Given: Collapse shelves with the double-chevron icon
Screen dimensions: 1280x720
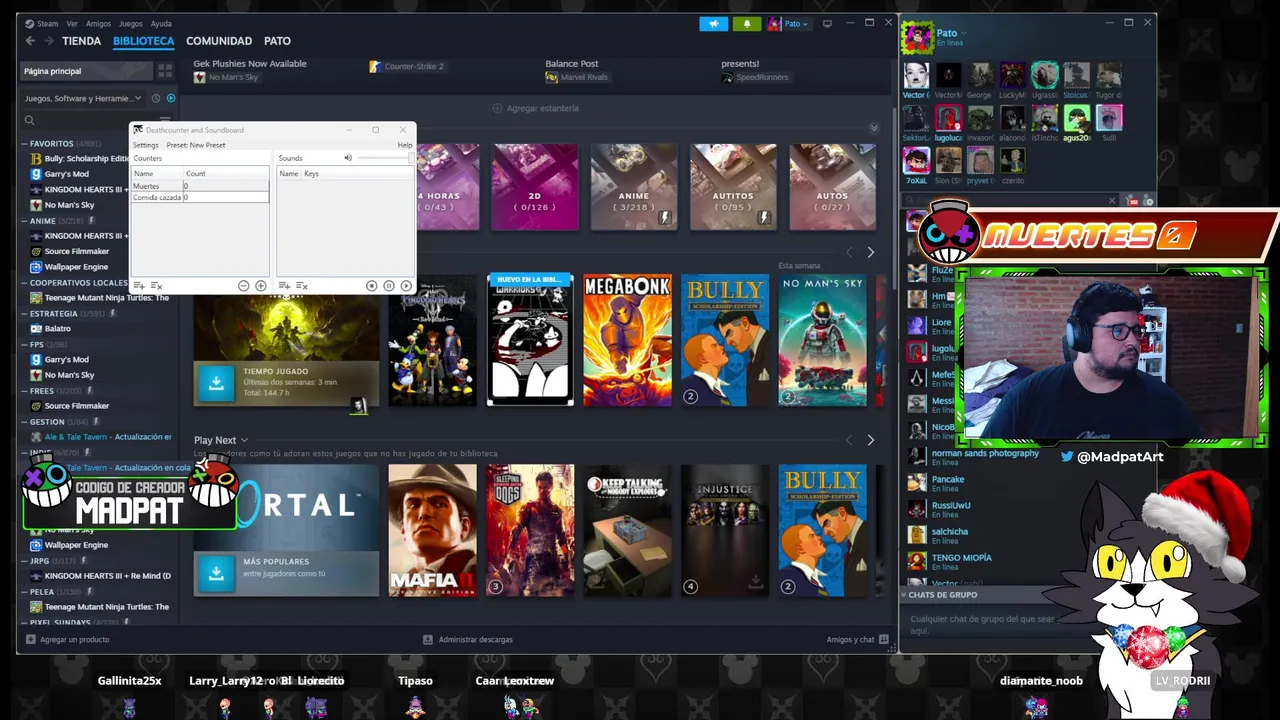Looking at the screenshot, I should (874, 128).
